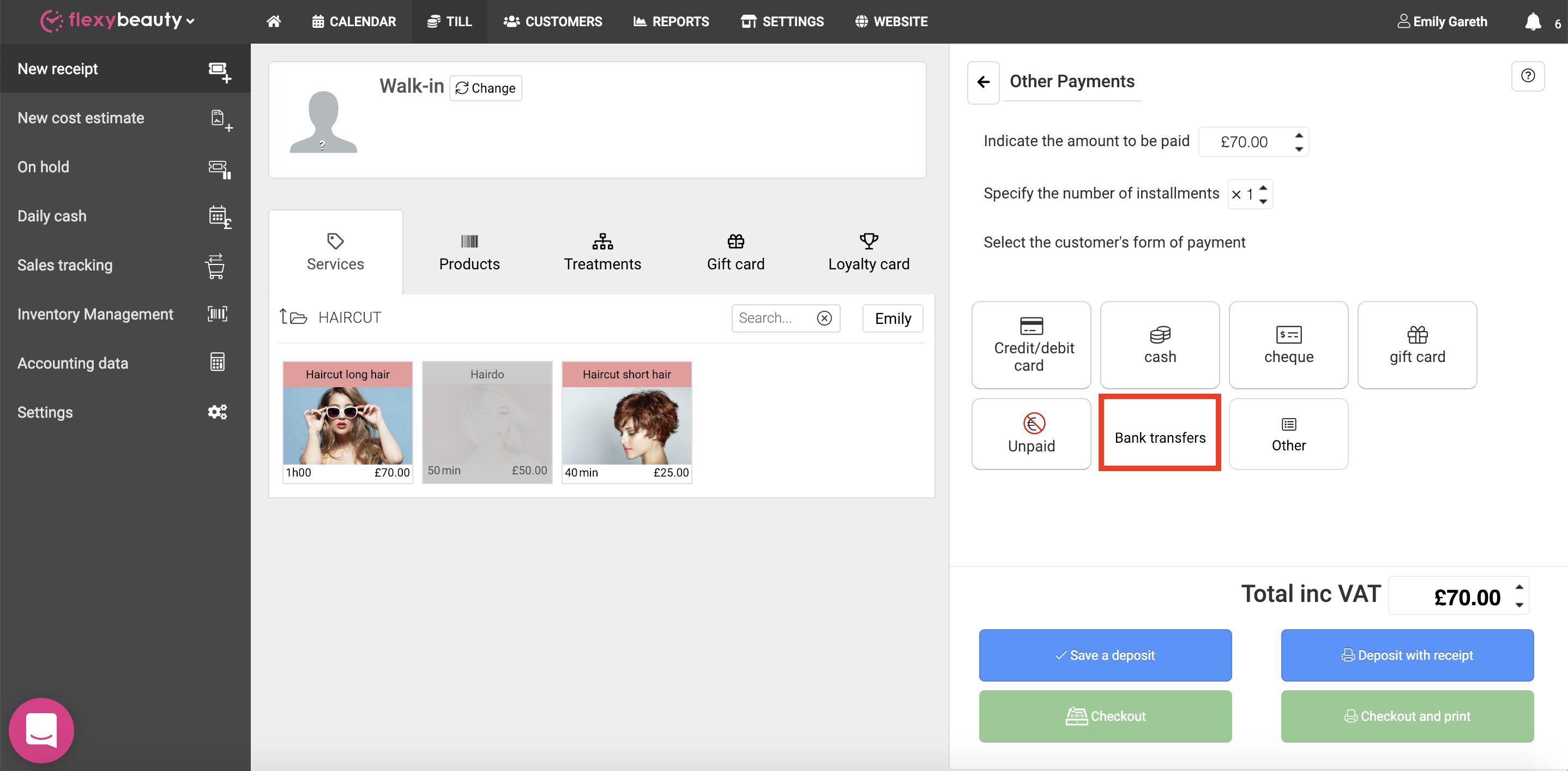
Task: Select cash payment
Action: (1160, 345)
